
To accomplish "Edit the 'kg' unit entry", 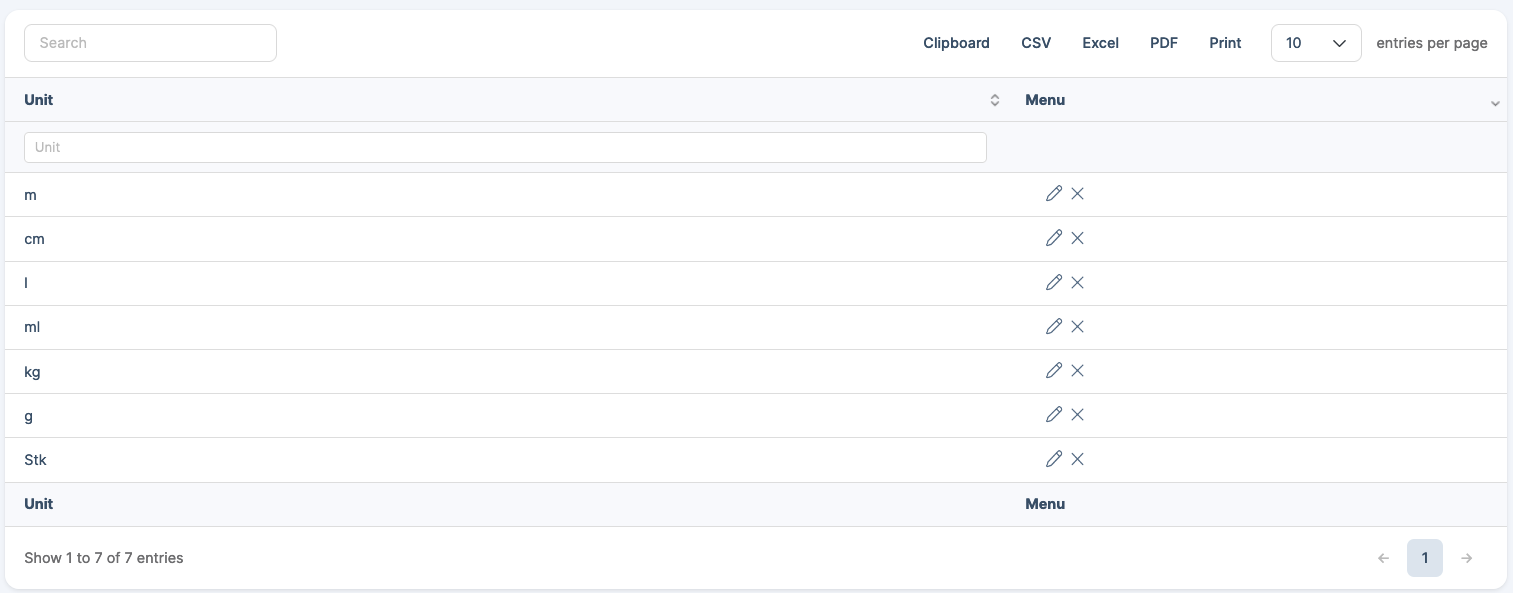I will 1053,370.
